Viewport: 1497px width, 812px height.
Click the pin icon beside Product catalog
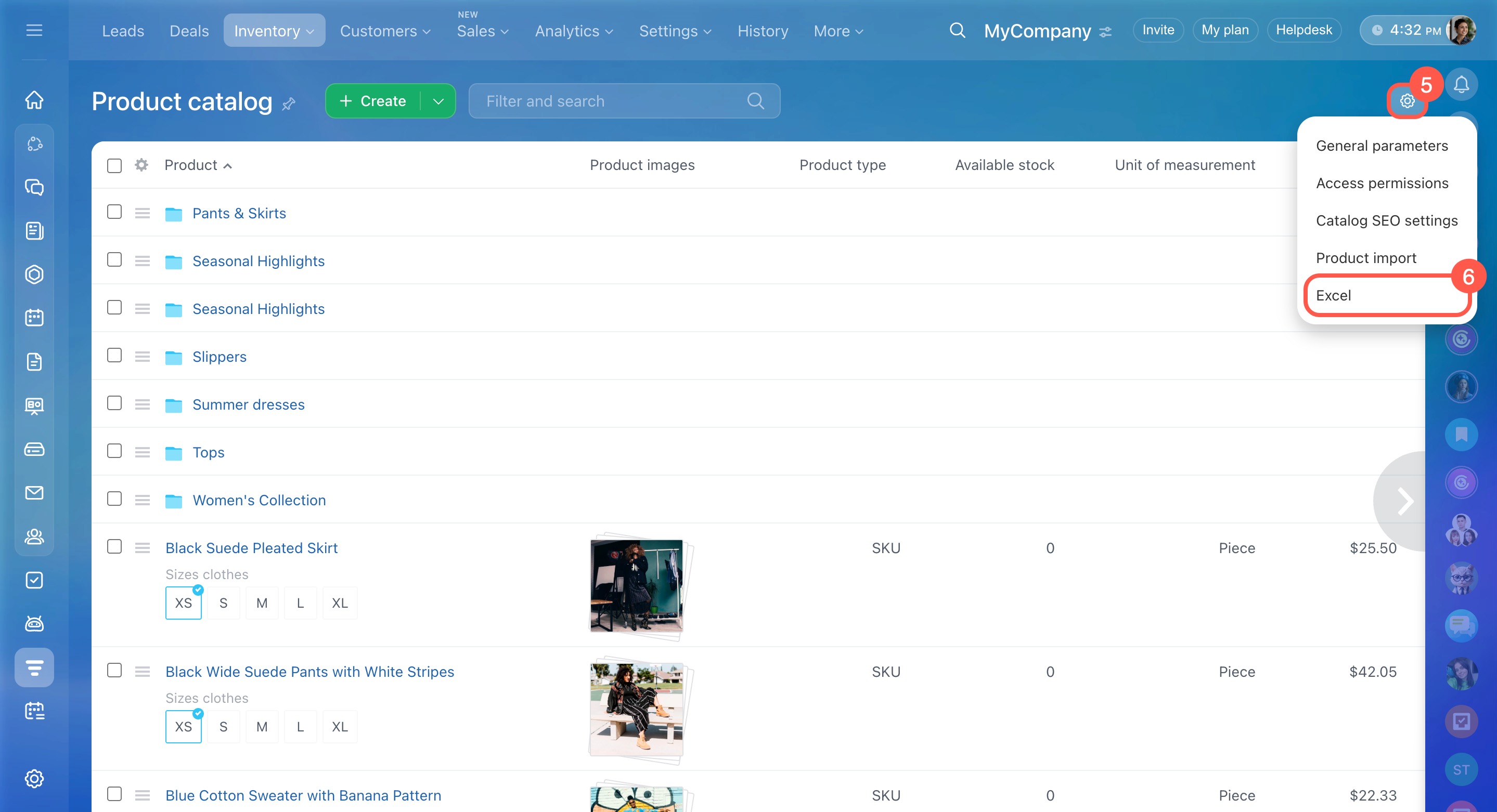coord(289,104)
